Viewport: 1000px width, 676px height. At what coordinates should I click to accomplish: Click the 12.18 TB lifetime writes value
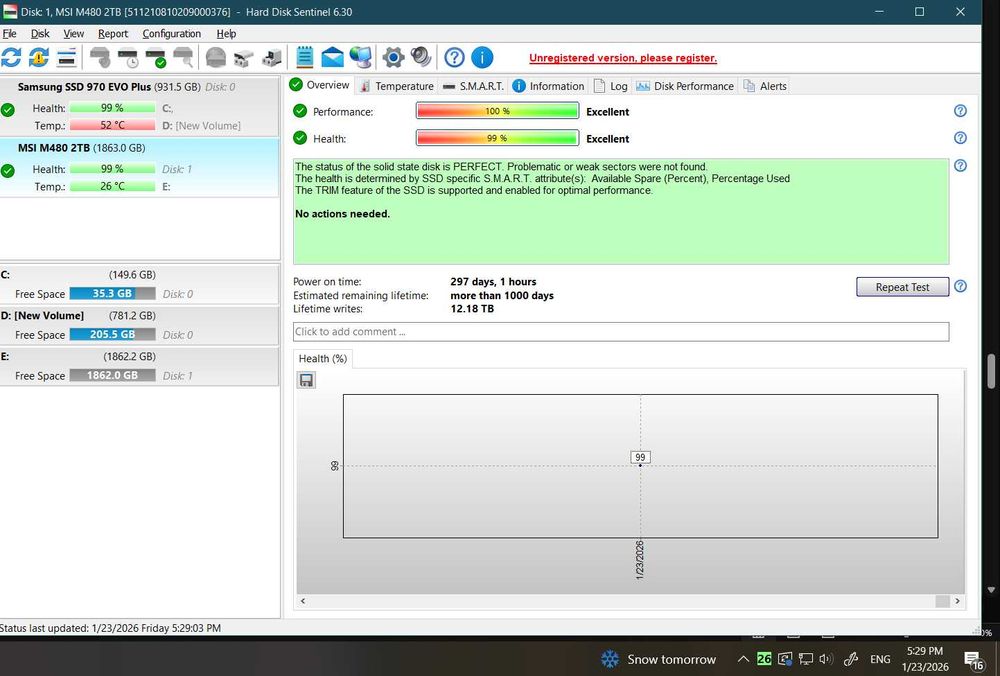[472, 309]
